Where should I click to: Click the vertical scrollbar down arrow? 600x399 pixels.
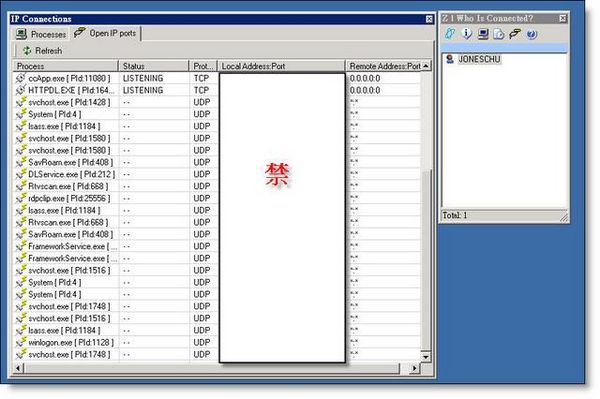[426, 357]
